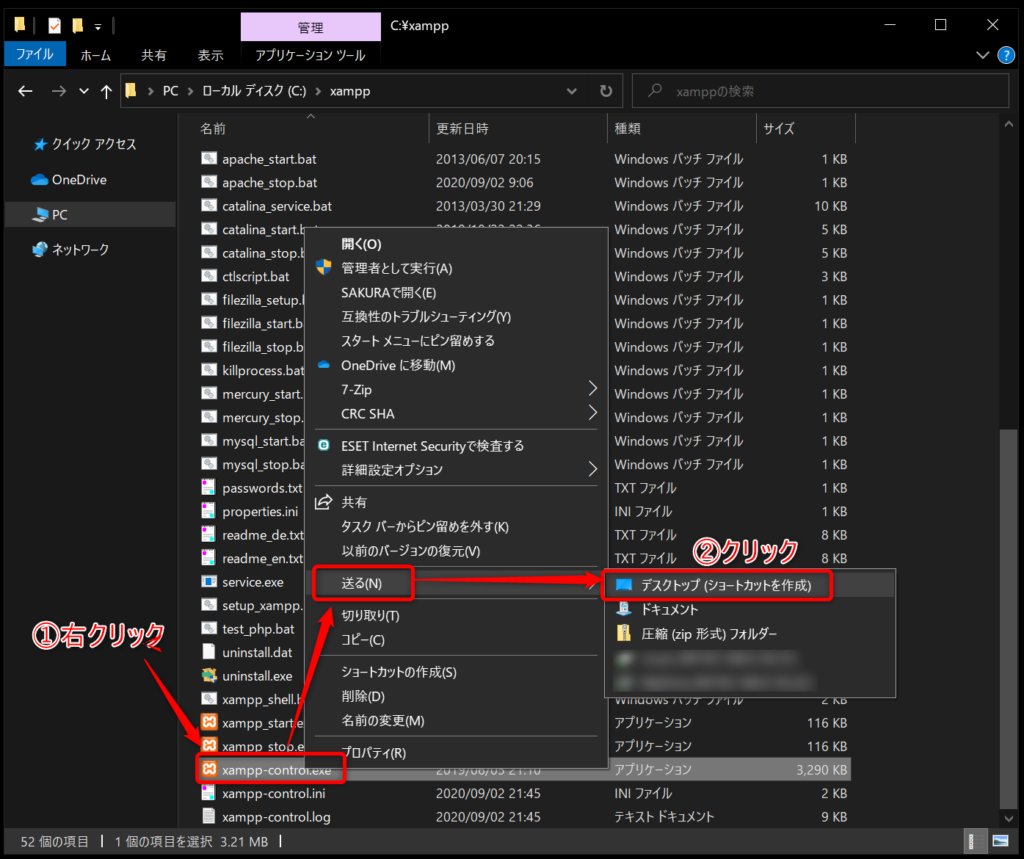
Task: Click the uninstall.exe file icon
Action: (x=209, y=675)
